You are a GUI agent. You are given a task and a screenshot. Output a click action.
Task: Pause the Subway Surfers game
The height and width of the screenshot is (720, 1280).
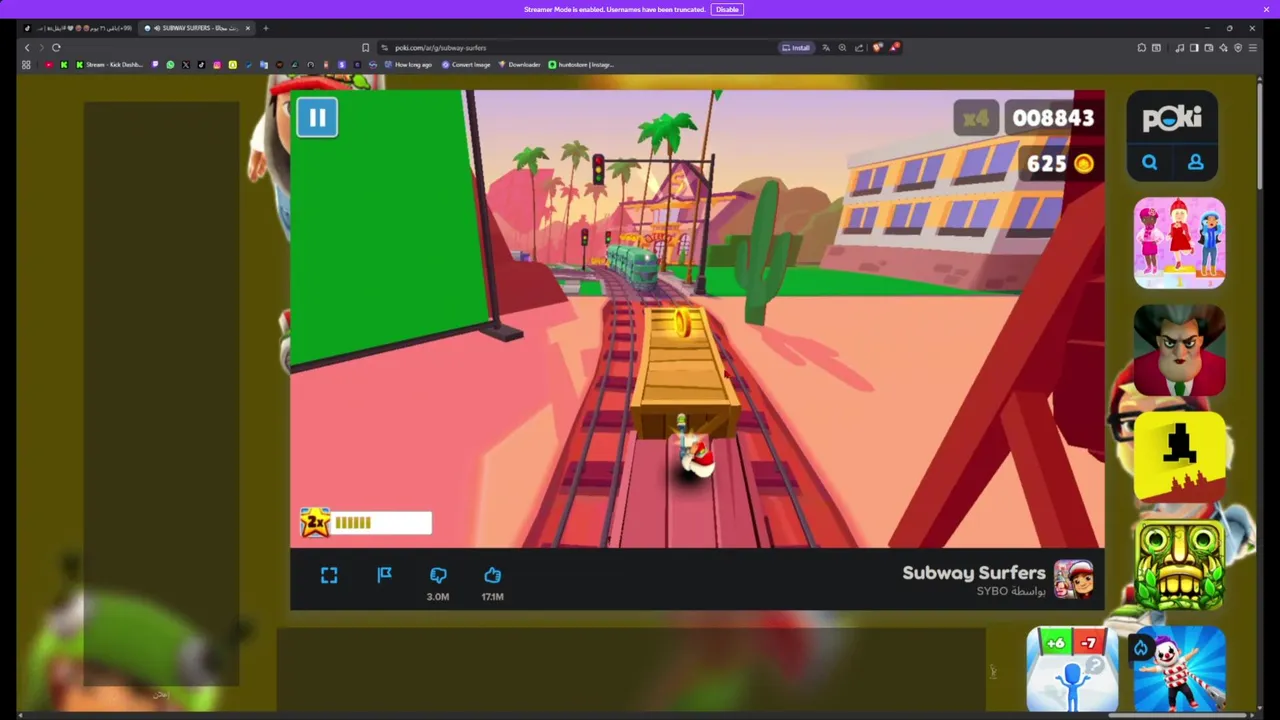pyautogui.click(x=317, y=118)
